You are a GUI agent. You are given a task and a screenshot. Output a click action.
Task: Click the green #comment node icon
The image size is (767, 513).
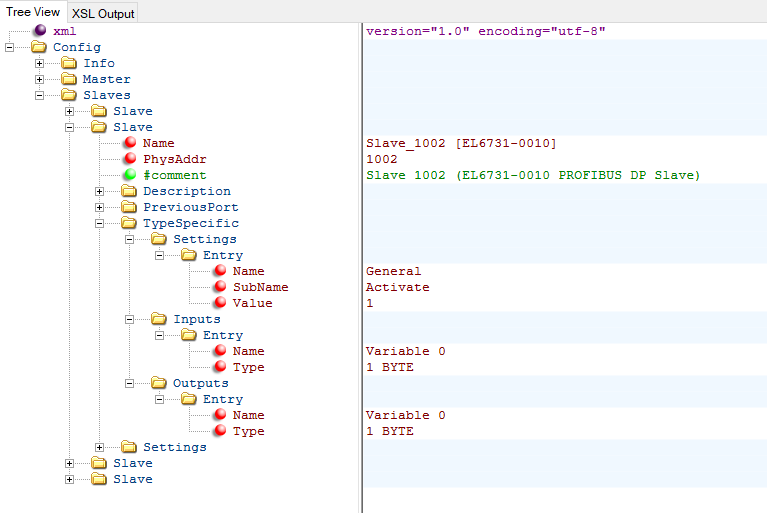[x=129, y=175]
